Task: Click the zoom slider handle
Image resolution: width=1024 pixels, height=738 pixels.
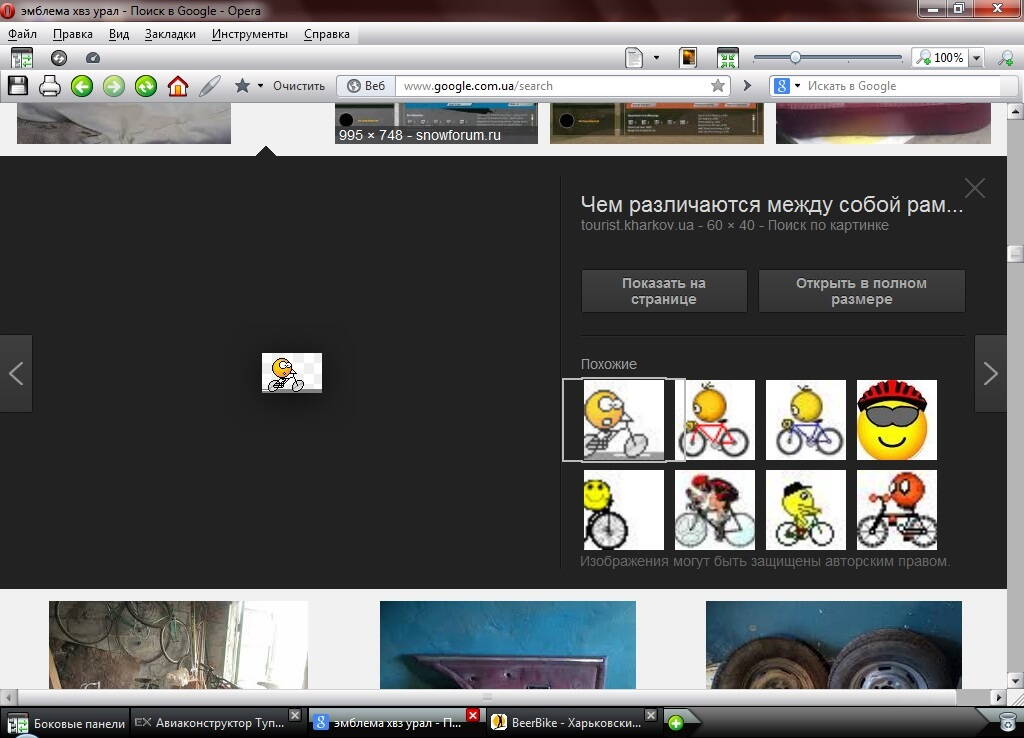Action: (x=795, y=58)
